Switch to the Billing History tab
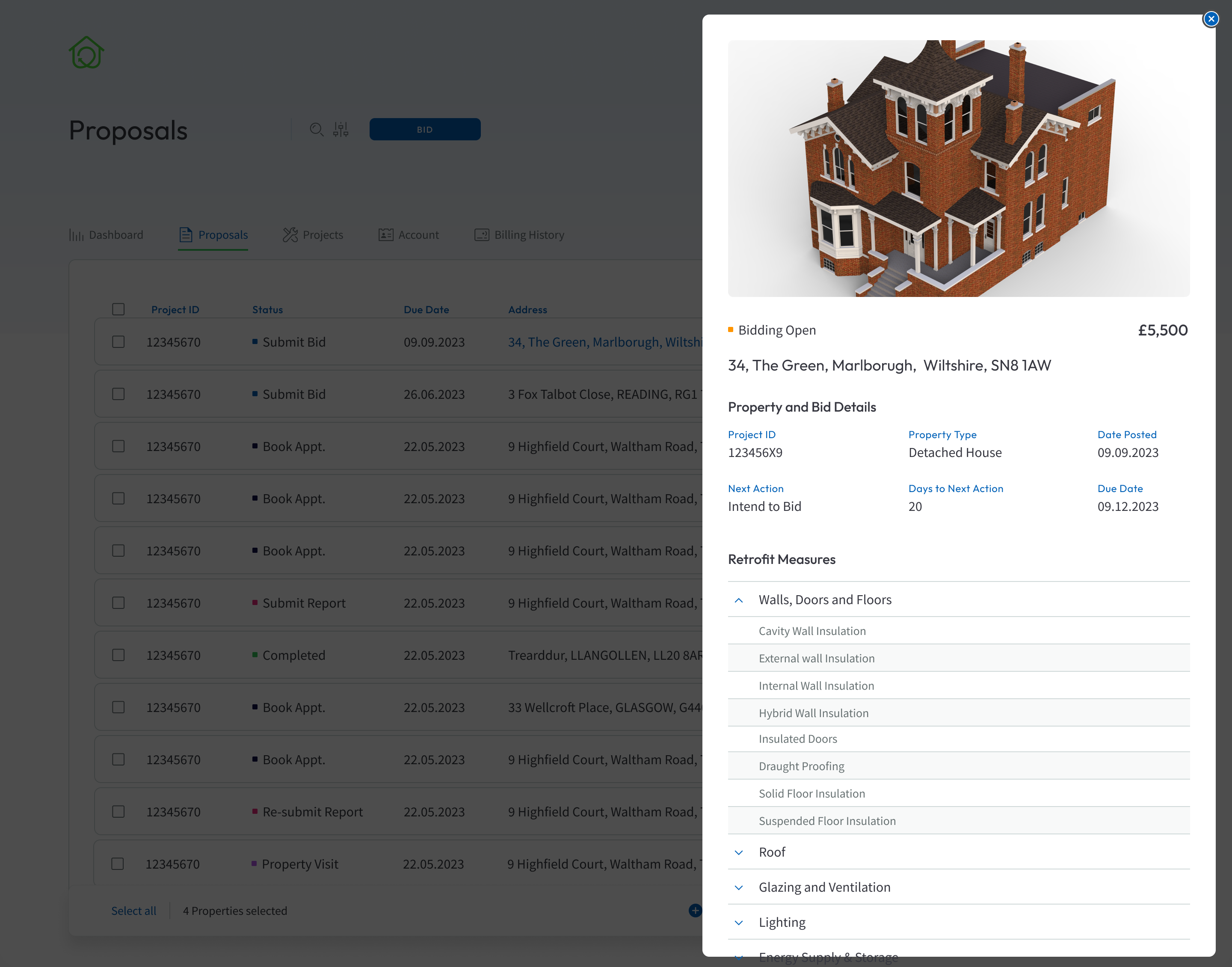This screenshot has width=1232, height=967. [x=519, y=234]
